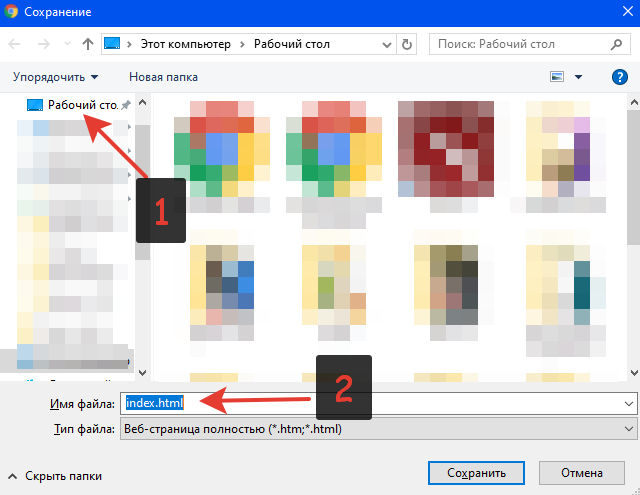Click the pin icon next to 'Рабочий стол'
The image size is (640, 495).
pyautogui.click(x=126, y=105)
